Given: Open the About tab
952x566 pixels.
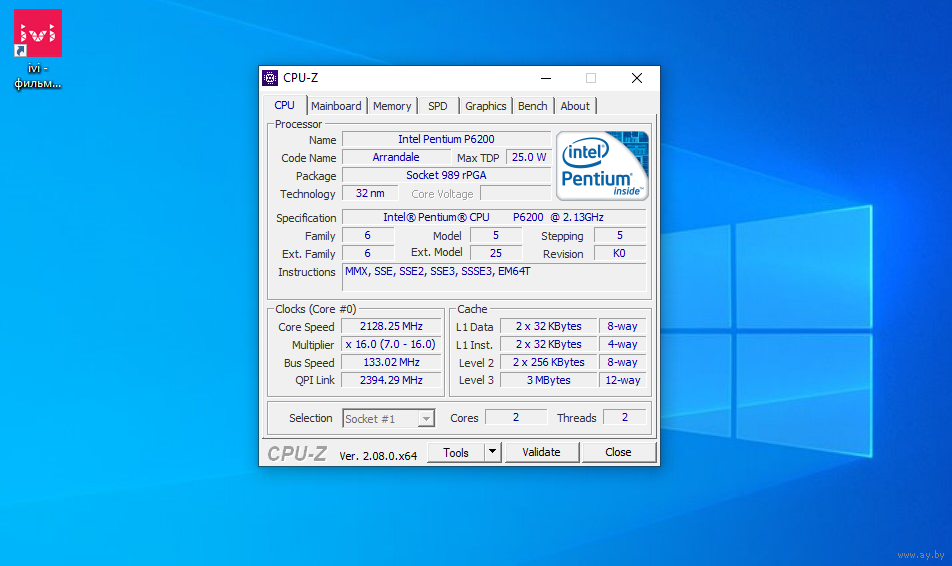Looking at the screenshot, I should 575,106.
